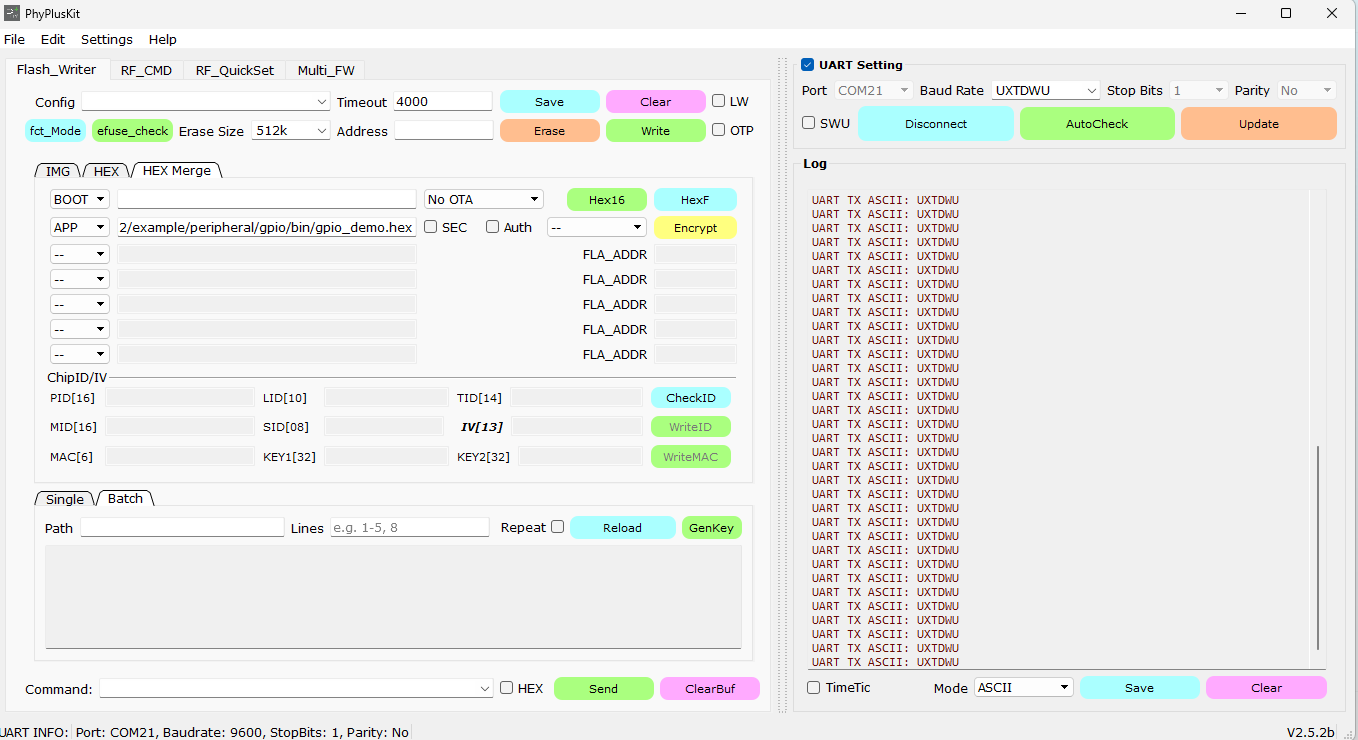Switch to the RF_QuickSet tab

[235, 71]
